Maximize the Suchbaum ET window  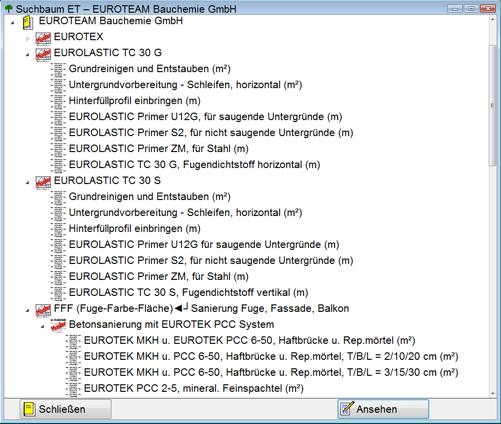[x=471, y=9]
